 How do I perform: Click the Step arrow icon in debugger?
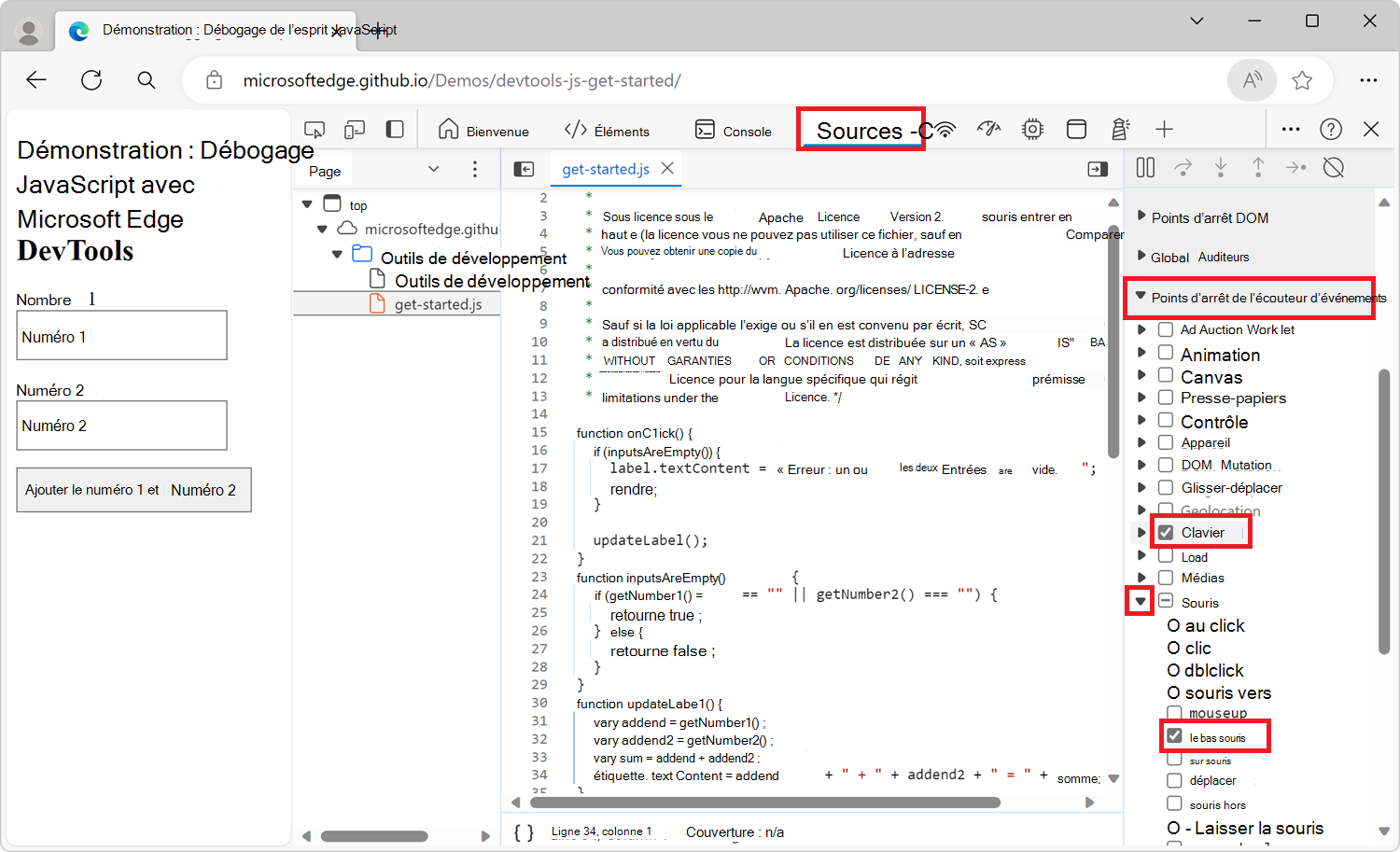tap(1295, 167)
